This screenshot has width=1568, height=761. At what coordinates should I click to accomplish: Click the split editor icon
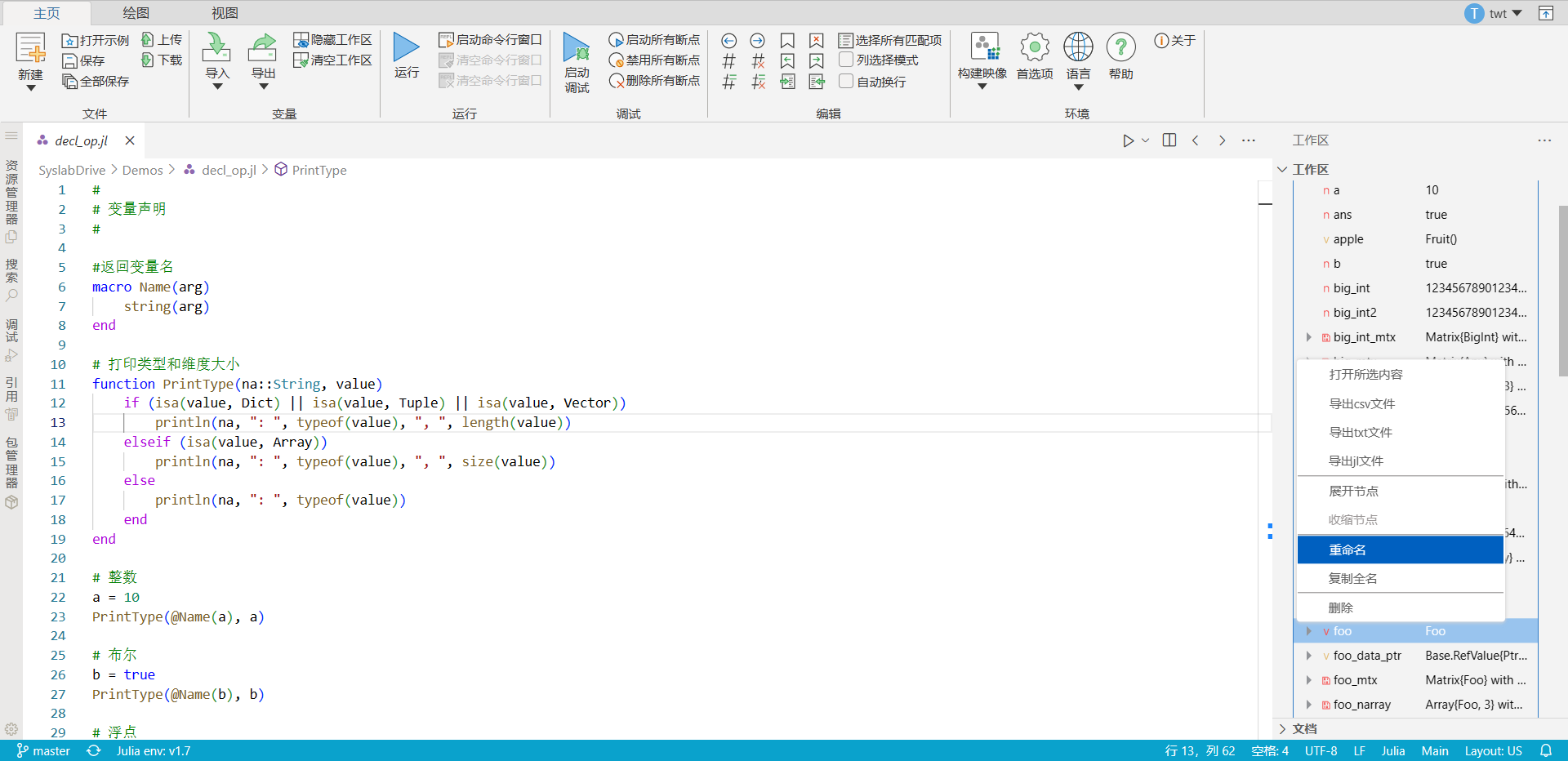pyautogui.click(x=1169, y=140)
